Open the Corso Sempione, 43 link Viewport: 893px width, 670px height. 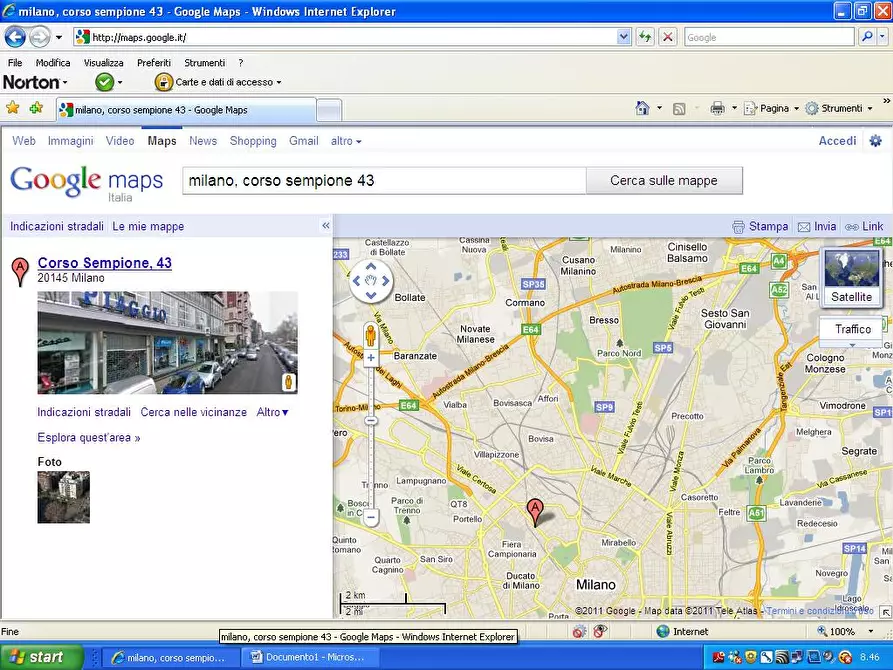pyautogui.click(x=104, y=263)
